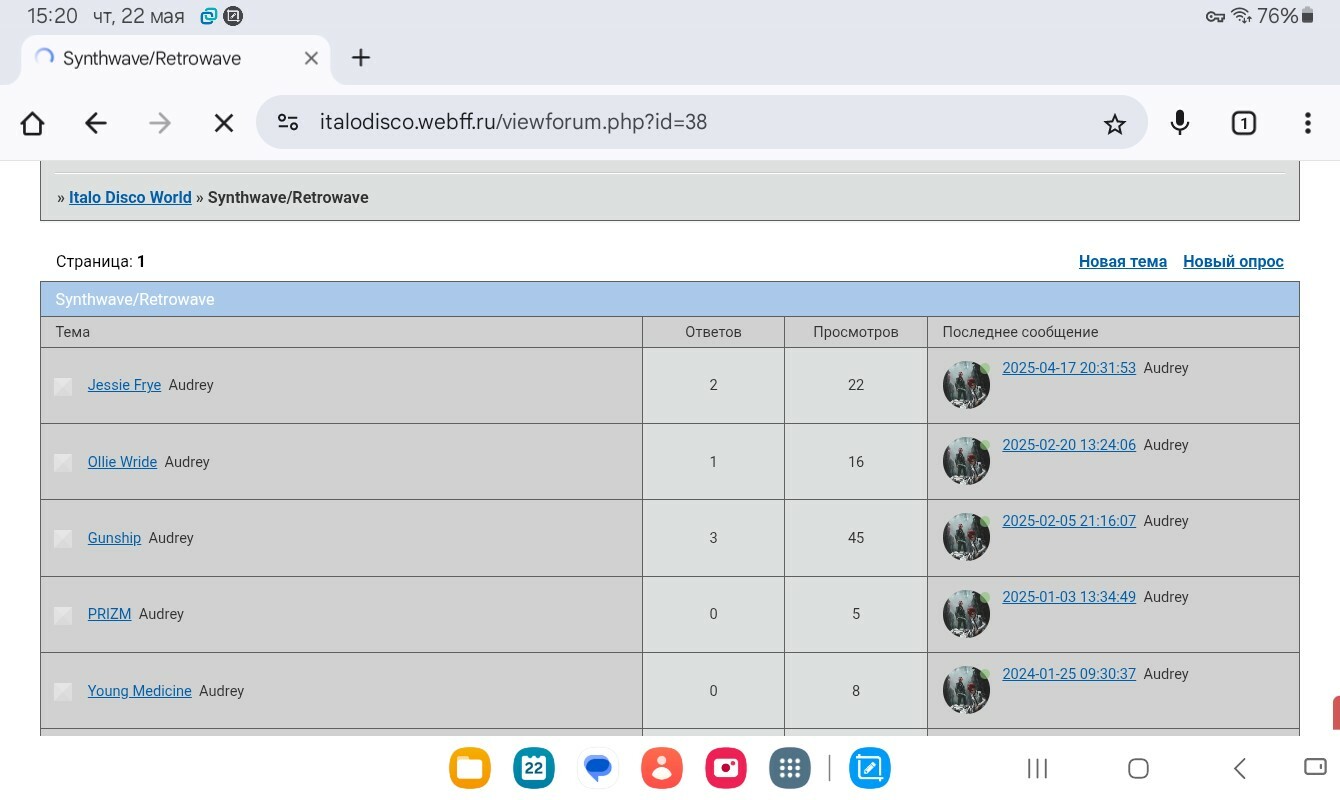Viewport: 1340px width, 800px height.
Task: Tap the rightmost navigation bar icon
Action: point(1315,767)
